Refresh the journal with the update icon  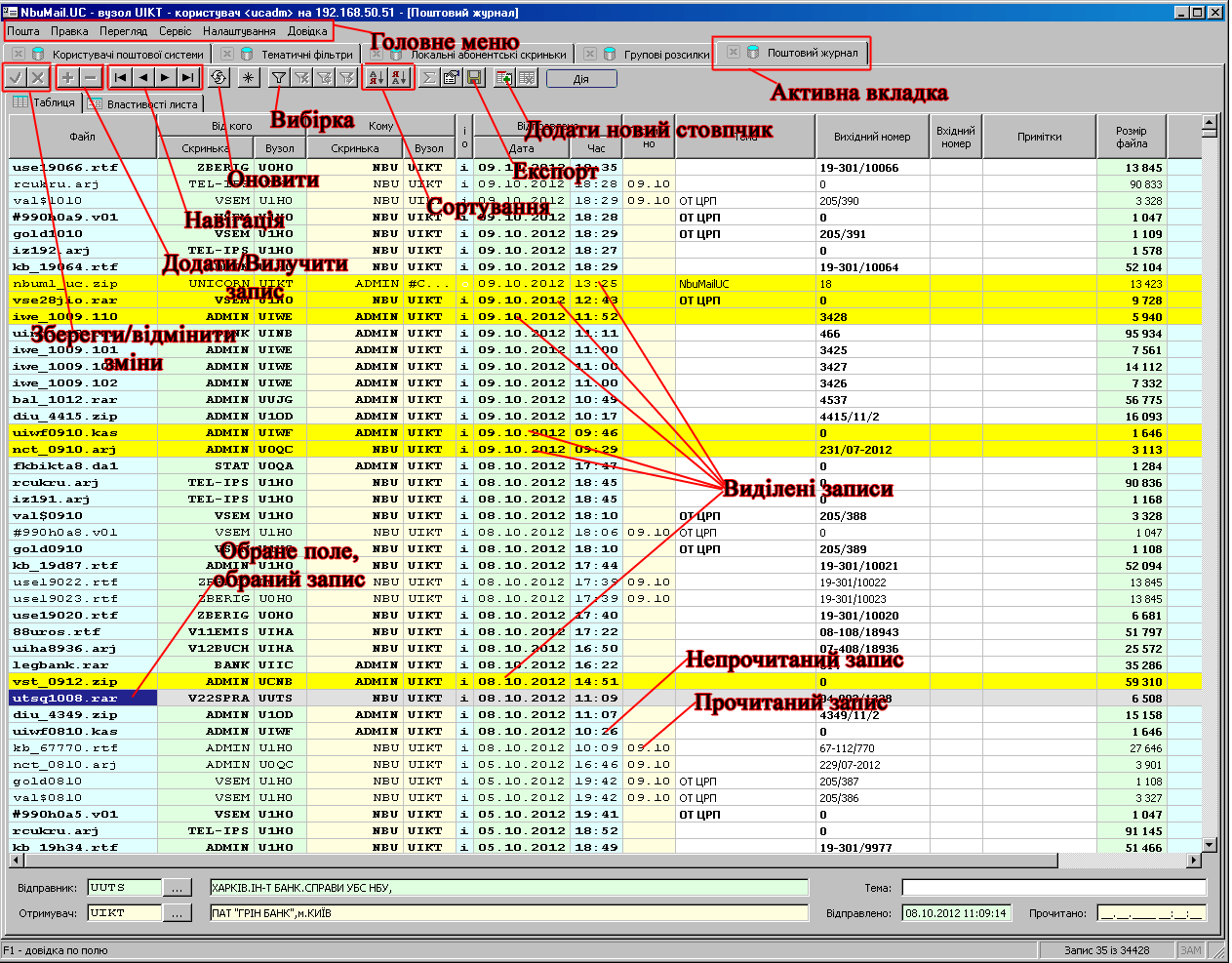219,77
